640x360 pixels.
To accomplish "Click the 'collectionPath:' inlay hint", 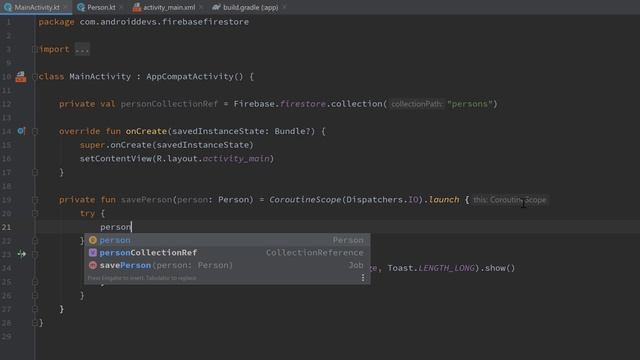I will click(x=416, y=104).
